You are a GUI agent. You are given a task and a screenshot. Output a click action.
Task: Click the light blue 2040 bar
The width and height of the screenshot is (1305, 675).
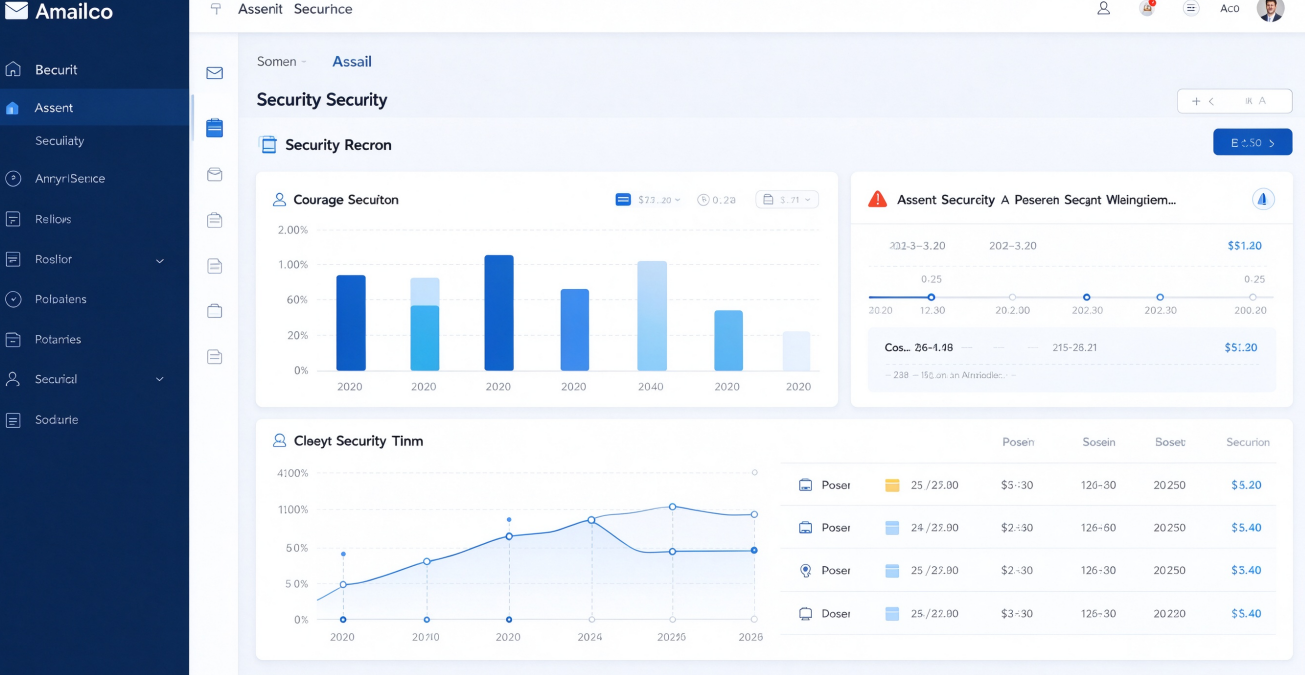(x=652, y=316)
